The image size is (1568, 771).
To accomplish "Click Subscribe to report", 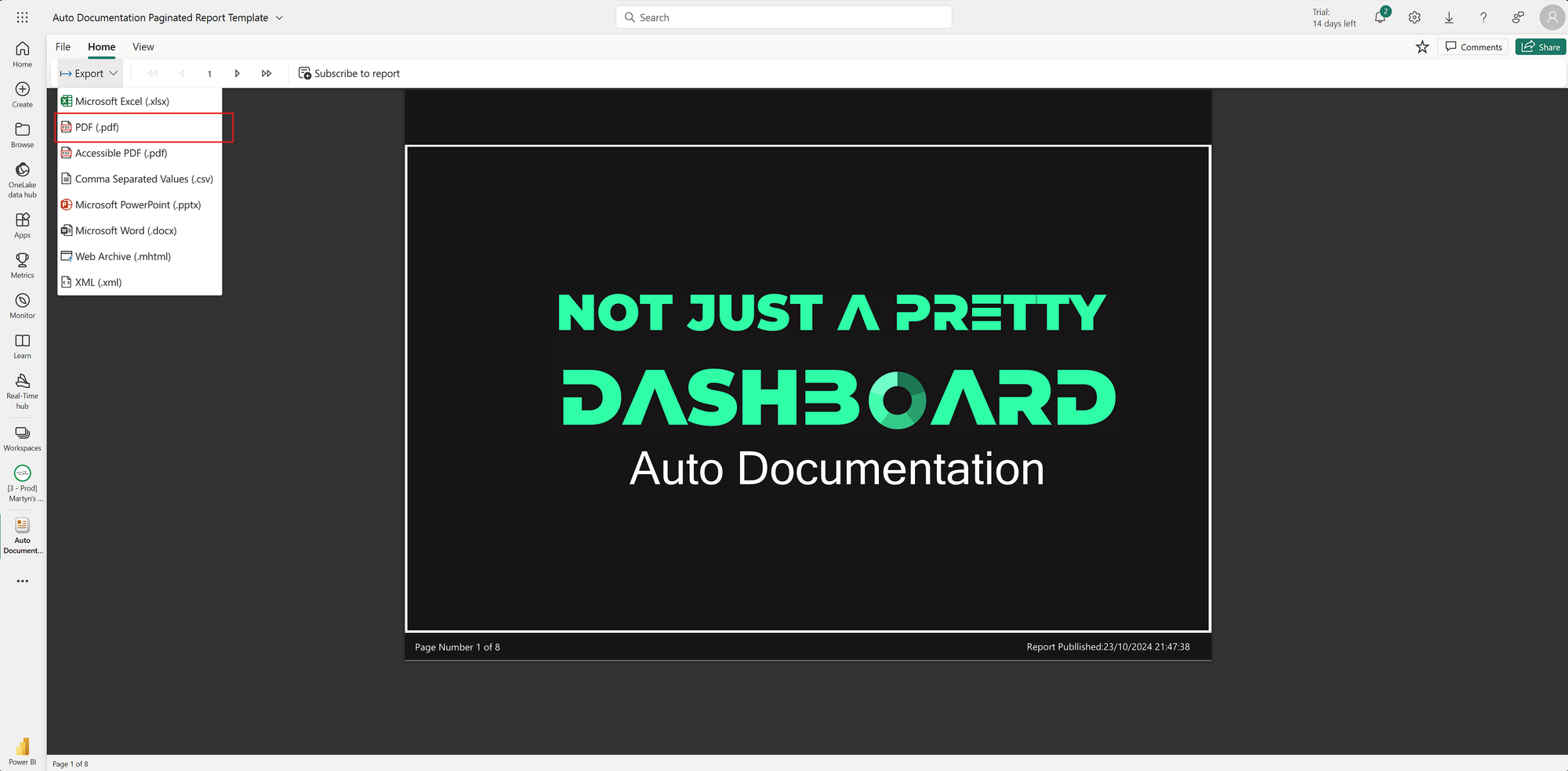I will (349, 74).
